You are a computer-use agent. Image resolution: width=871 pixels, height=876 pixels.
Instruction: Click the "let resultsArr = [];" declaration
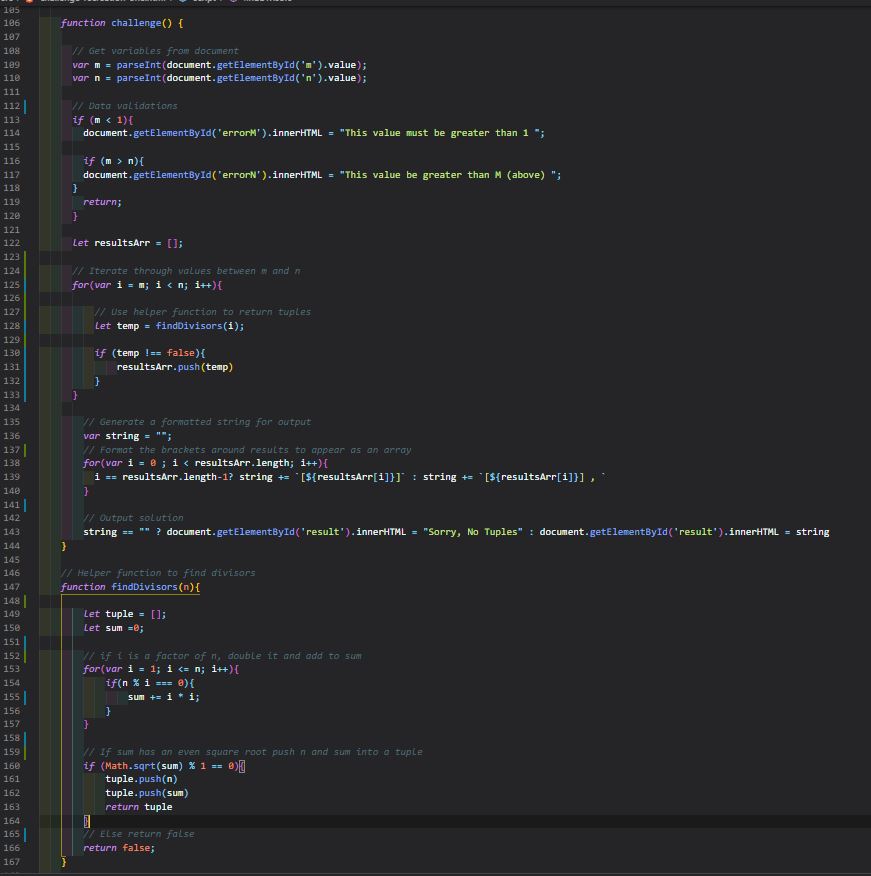coord(127,243)
